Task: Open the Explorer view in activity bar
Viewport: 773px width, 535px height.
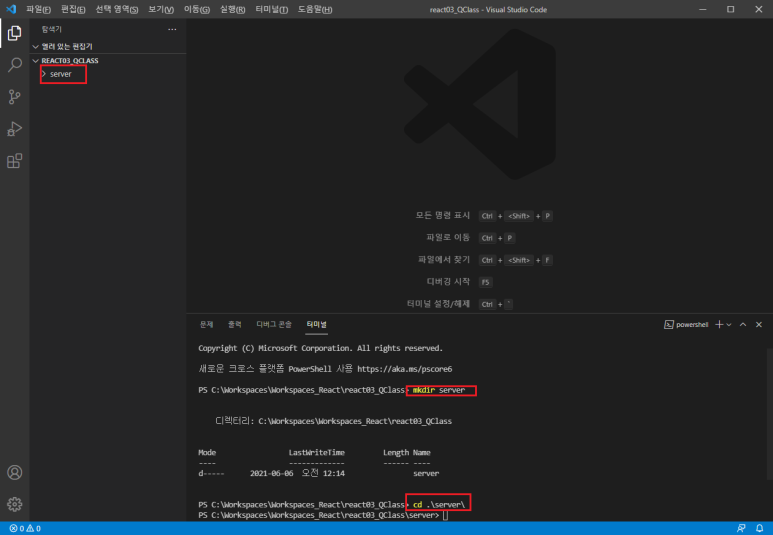Action: click(x=14, y=33)
